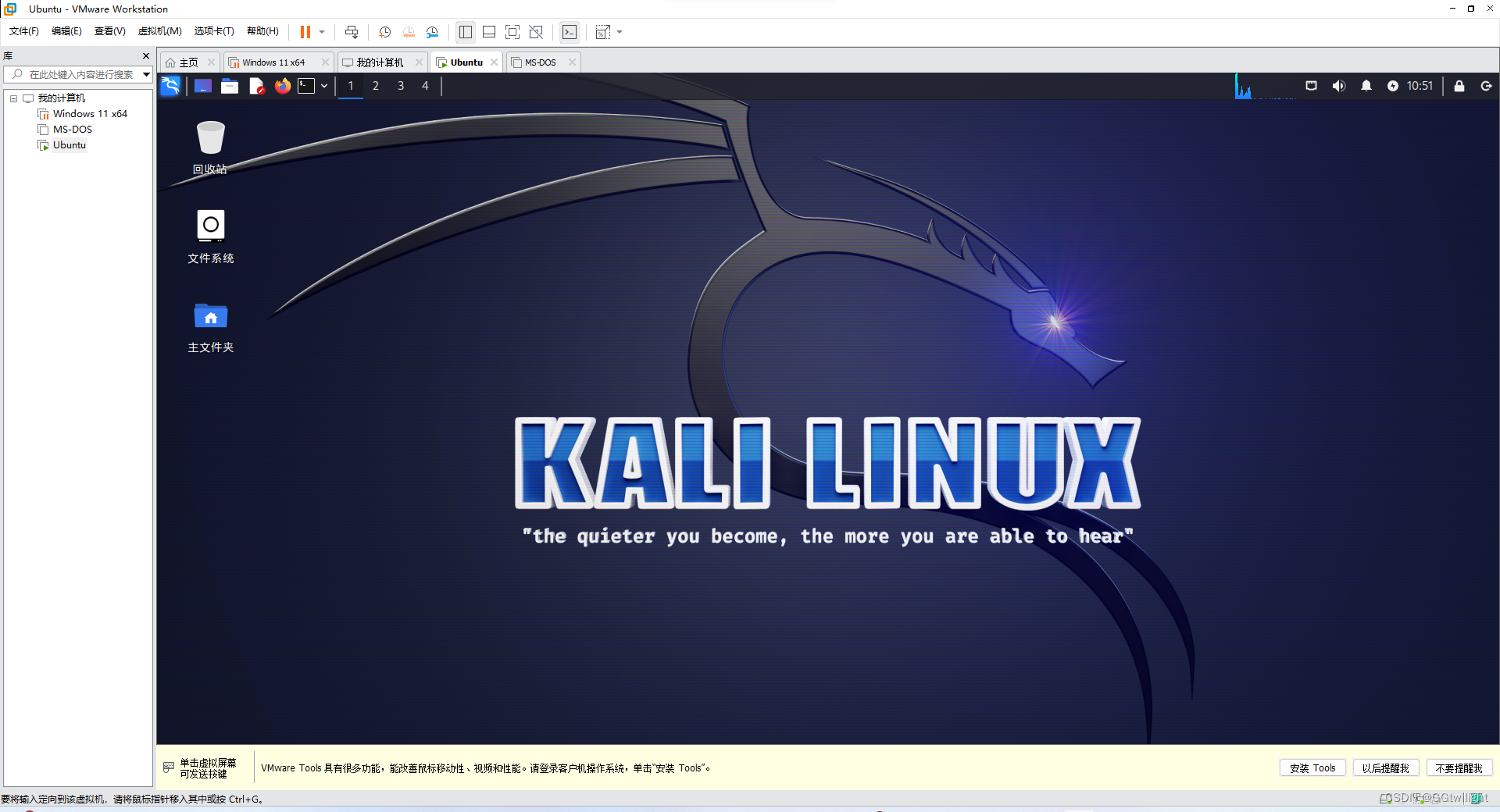
Task: Enter full screen mode icon
Action: click(x=512, y=32)
